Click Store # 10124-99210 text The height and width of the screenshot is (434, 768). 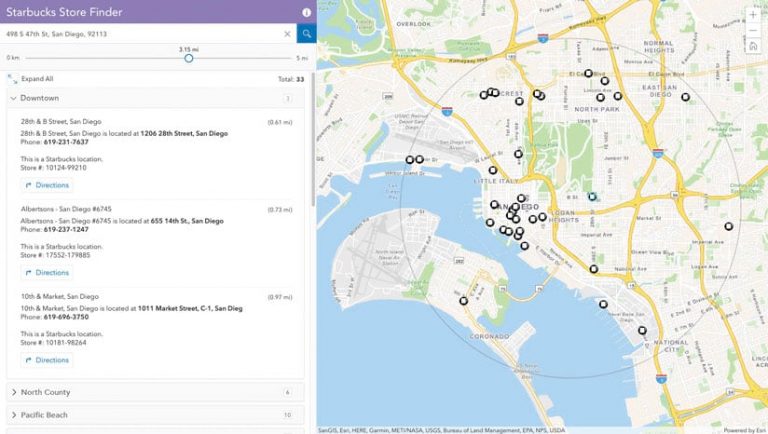[x=53, y=168]
